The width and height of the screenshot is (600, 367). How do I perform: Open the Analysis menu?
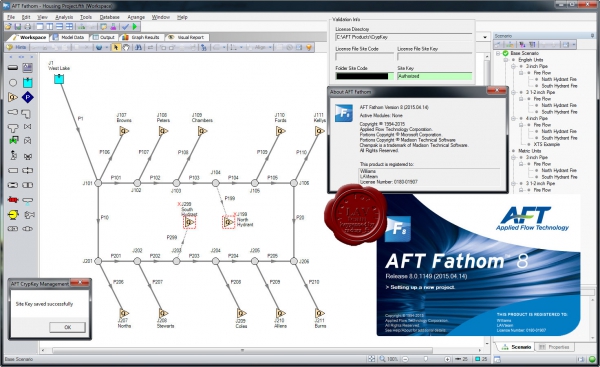pos(64,17)
